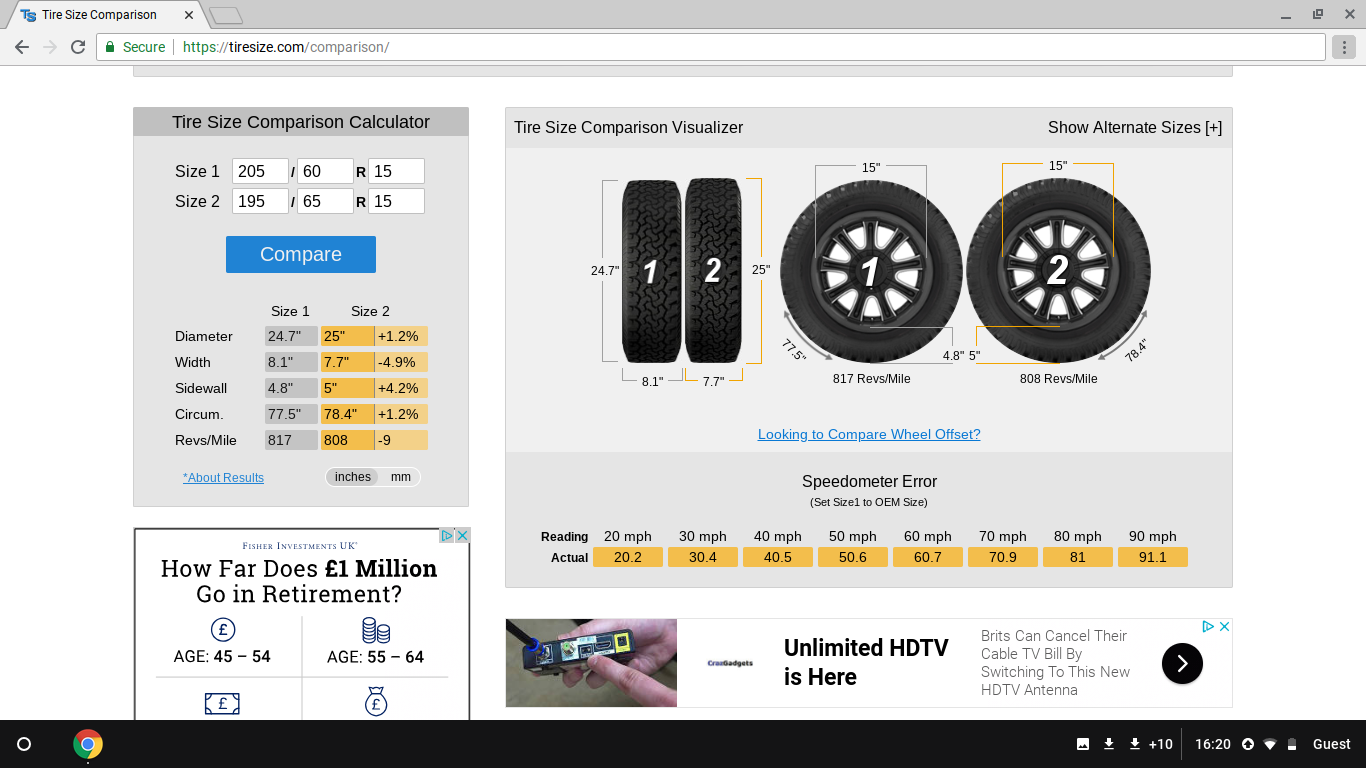Click the browser back arrow
The image size is (1366, 768).
[21, 46]
